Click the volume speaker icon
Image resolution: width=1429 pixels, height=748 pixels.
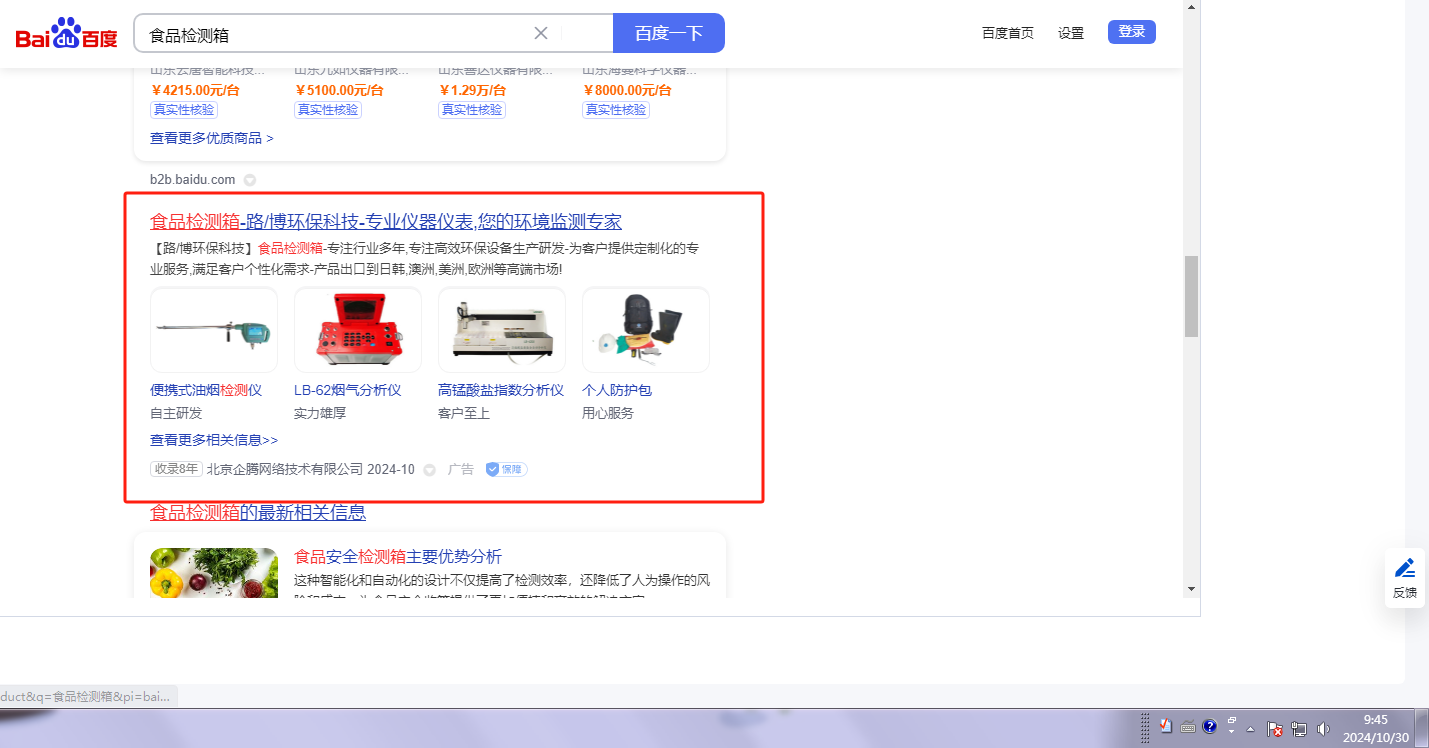pos(1324,728)
